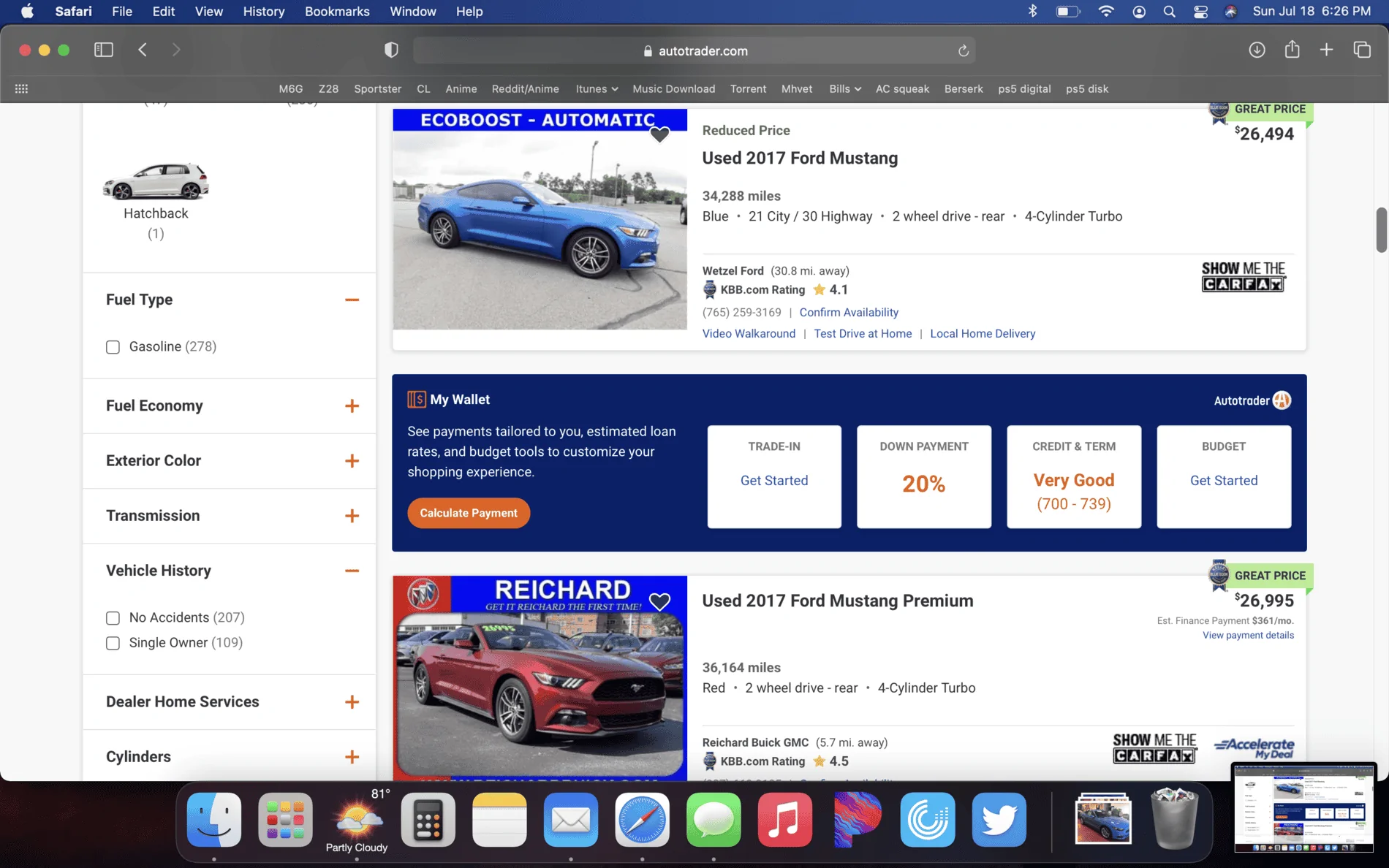Open the Reddit/Anime bookmark

point(526,88)
